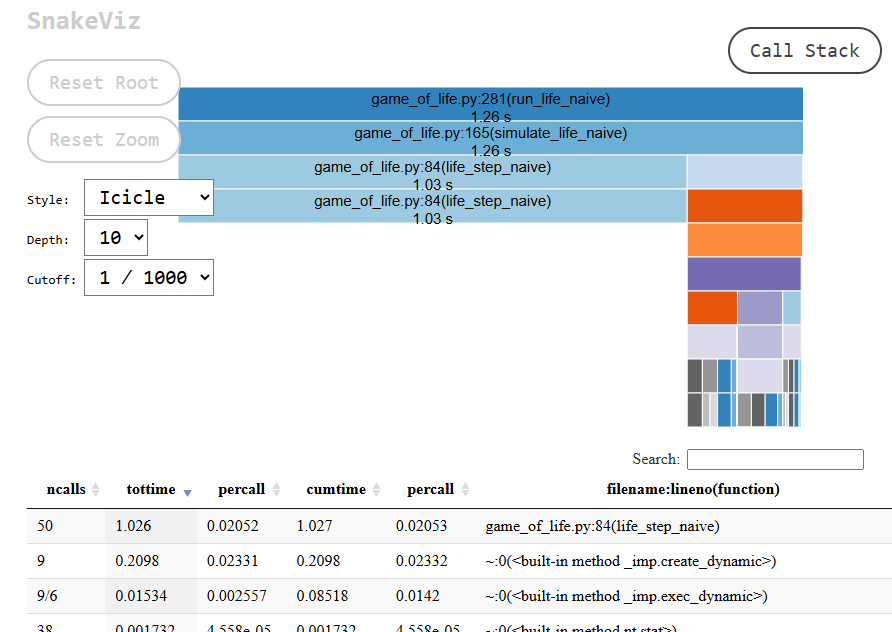892x632 pixels.
Task: Click the _imp.exec_dynamic row function name
Action: (626, 596)
